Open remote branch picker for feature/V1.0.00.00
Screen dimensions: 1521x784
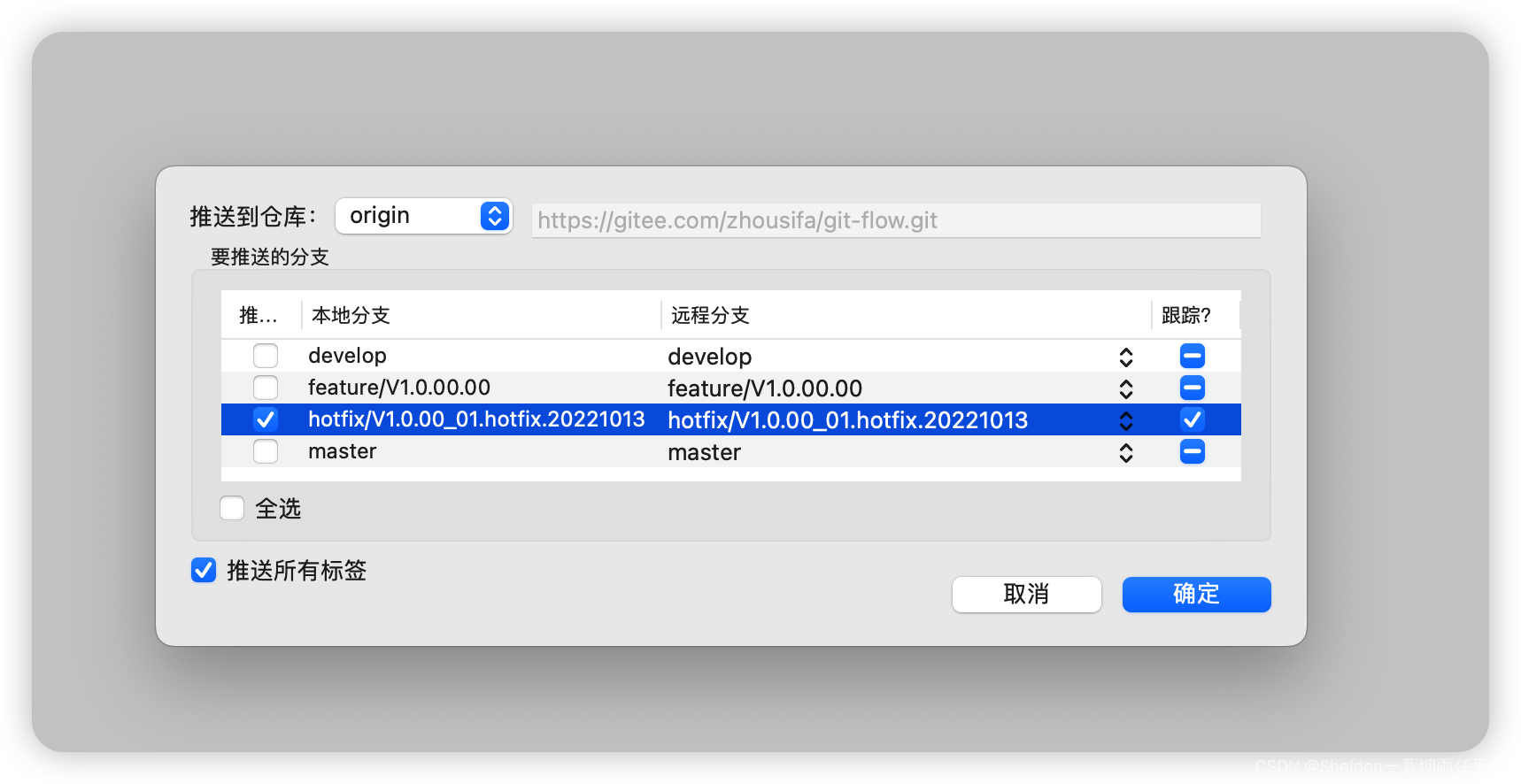pyautogui.click(x=1126, y=388)
